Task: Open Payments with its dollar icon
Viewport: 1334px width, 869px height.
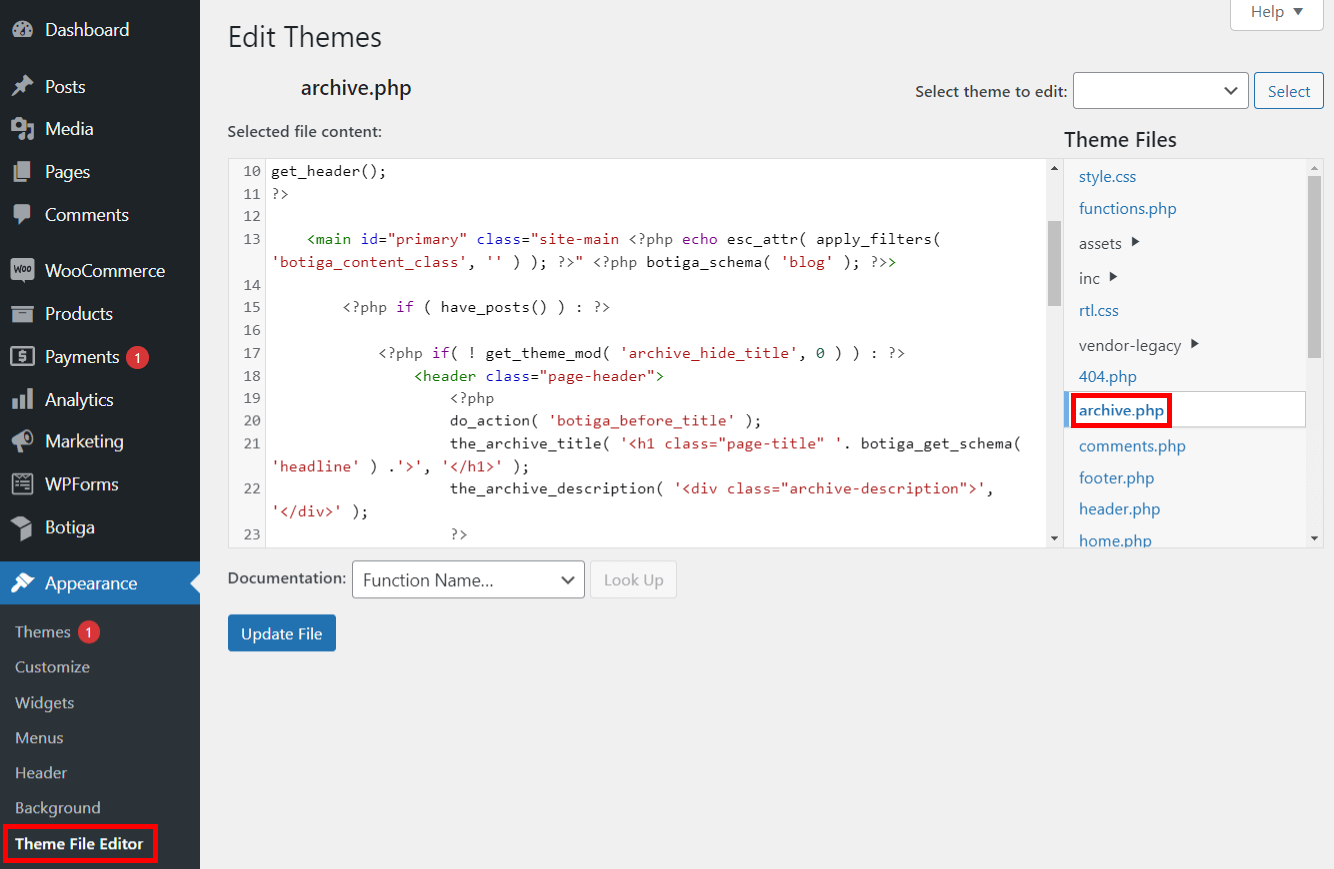Action: click(x=22, y=356)
